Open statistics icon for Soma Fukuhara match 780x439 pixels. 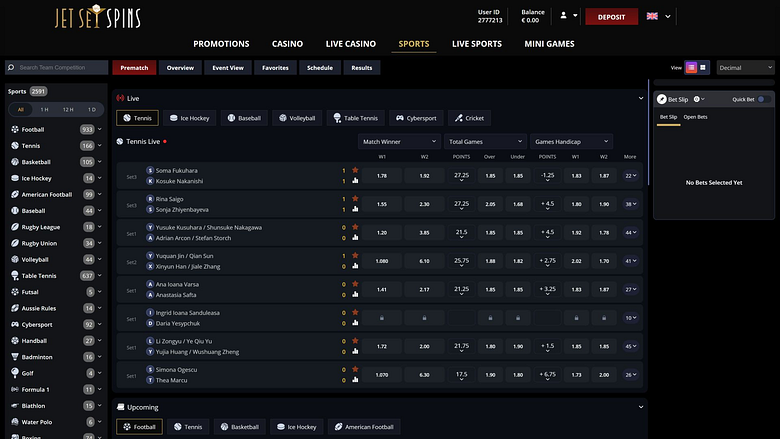tap(355, 181)
